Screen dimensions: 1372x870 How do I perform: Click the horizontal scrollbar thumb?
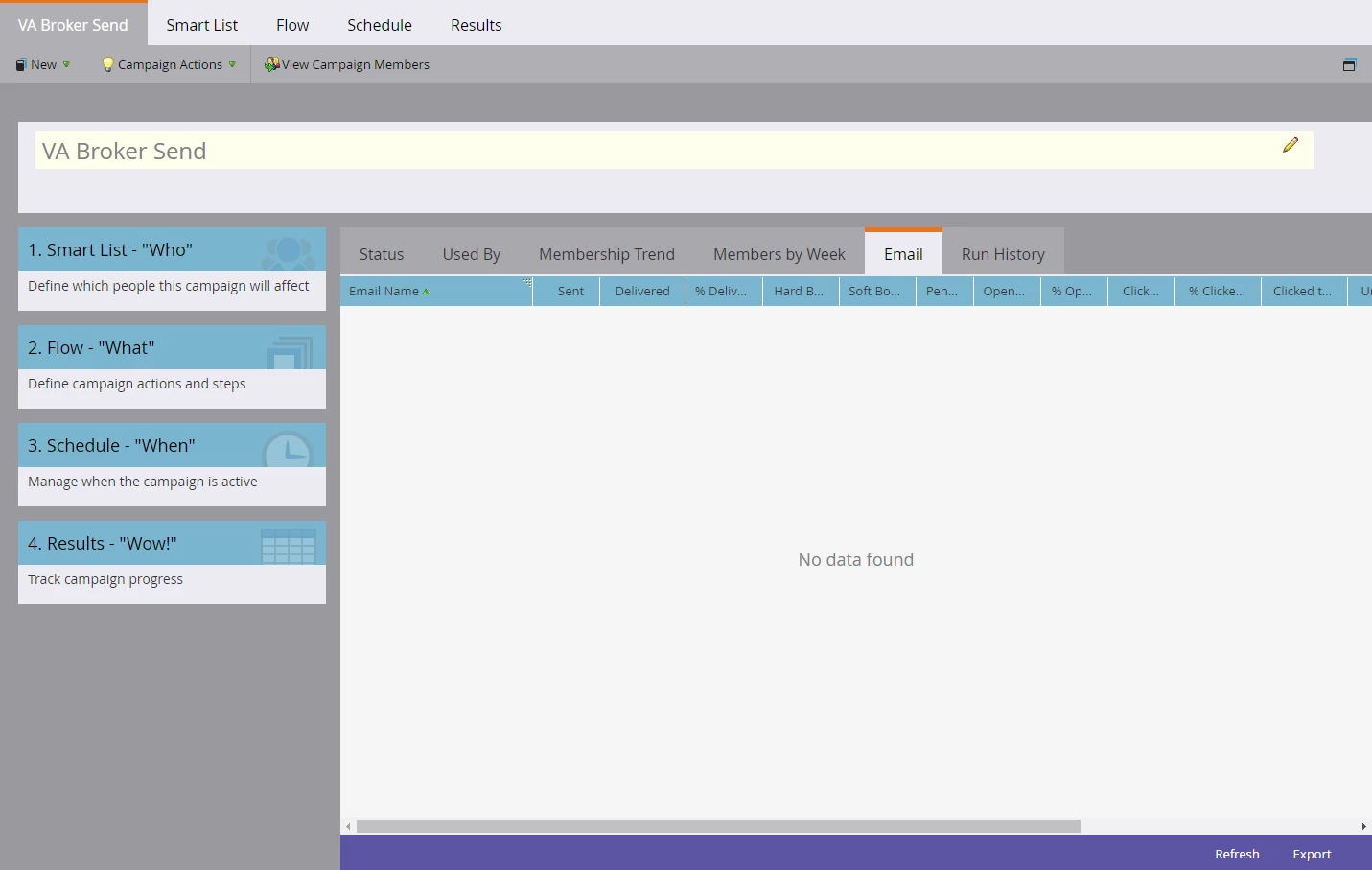718,826
